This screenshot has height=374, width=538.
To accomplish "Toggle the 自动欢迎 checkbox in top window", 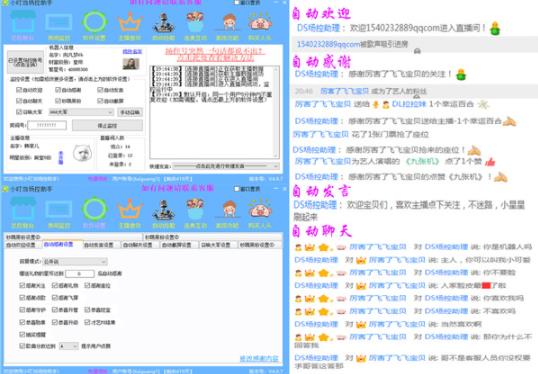I will coord(19,90).
